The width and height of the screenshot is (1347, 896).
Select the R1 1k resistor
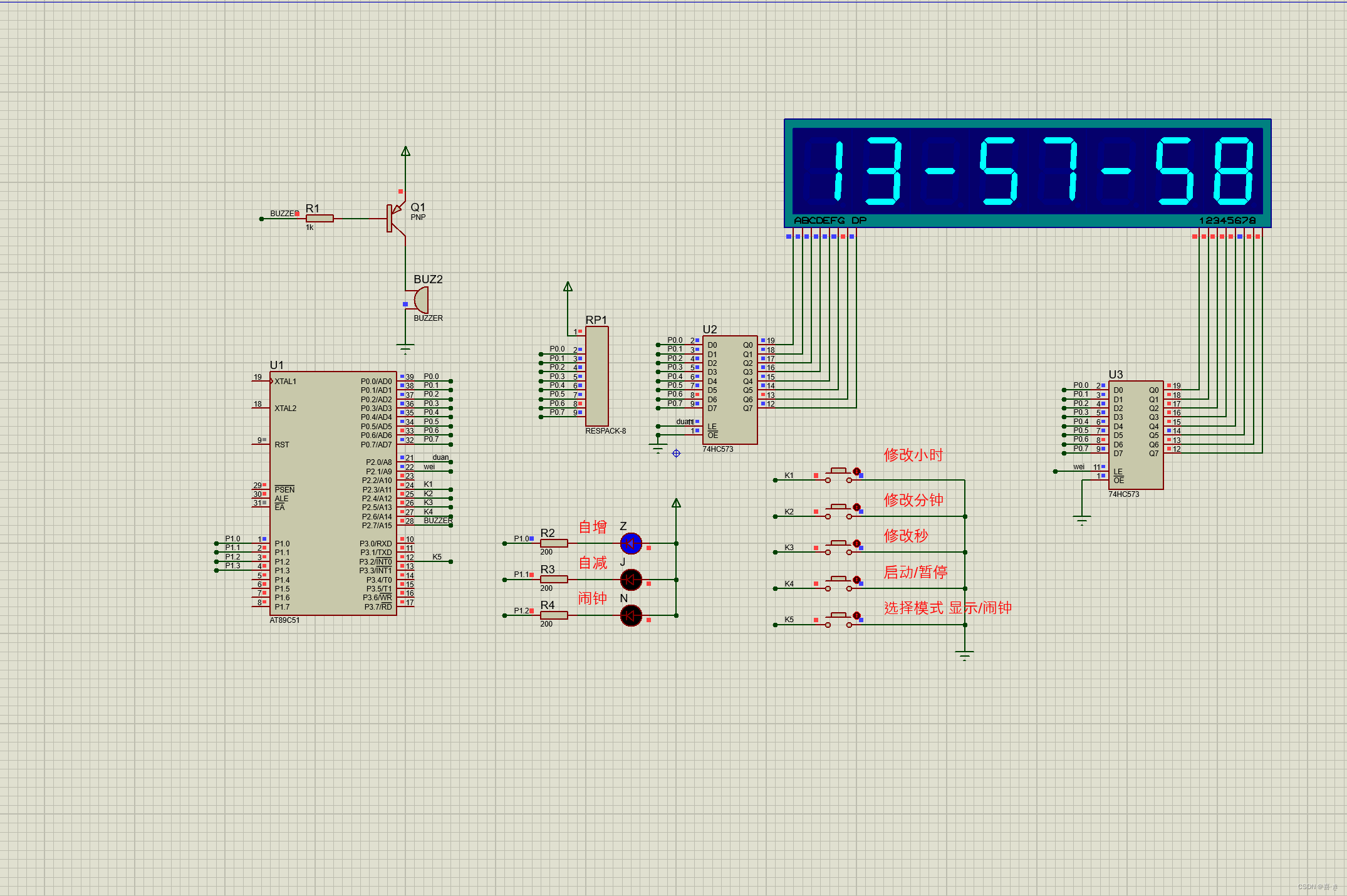click(x=320, y=218)
